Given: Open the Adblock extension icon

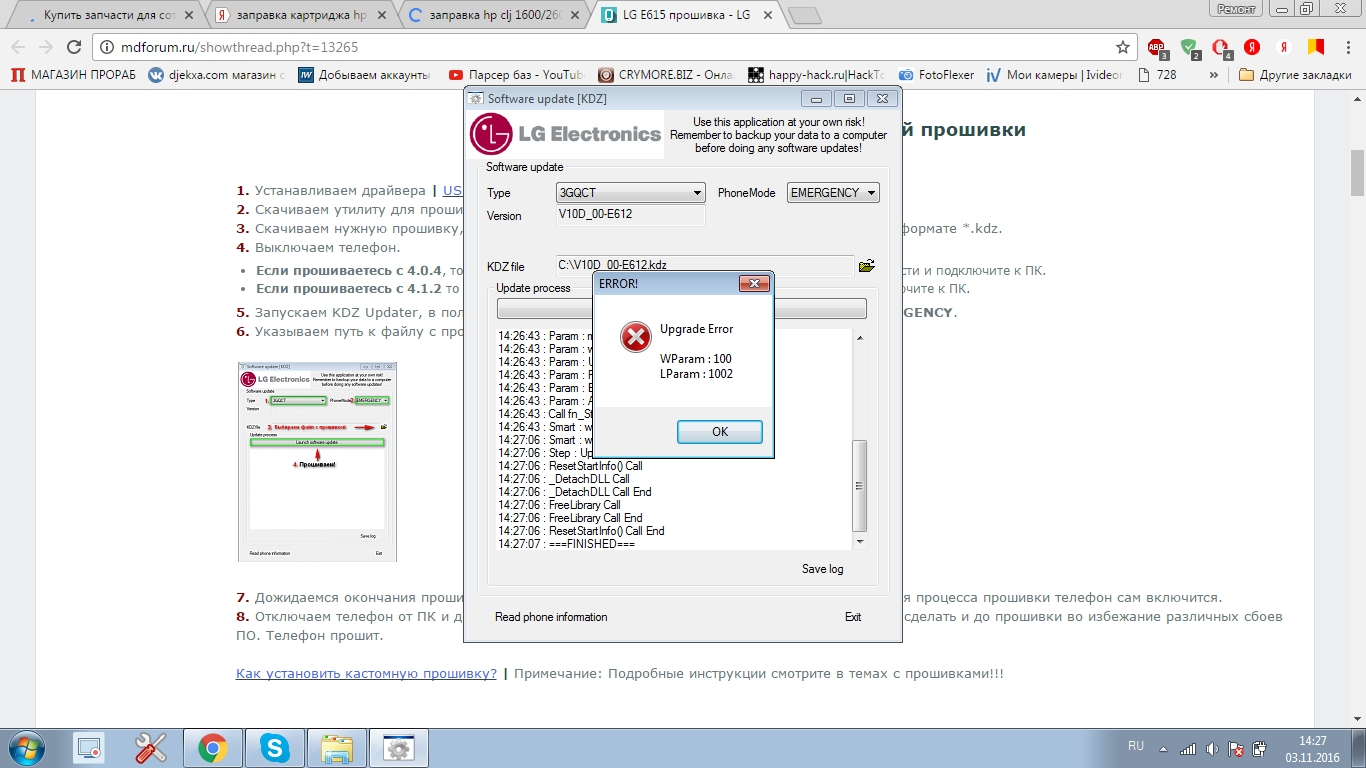Looking at the screenshot, I should coord(1156,47).
